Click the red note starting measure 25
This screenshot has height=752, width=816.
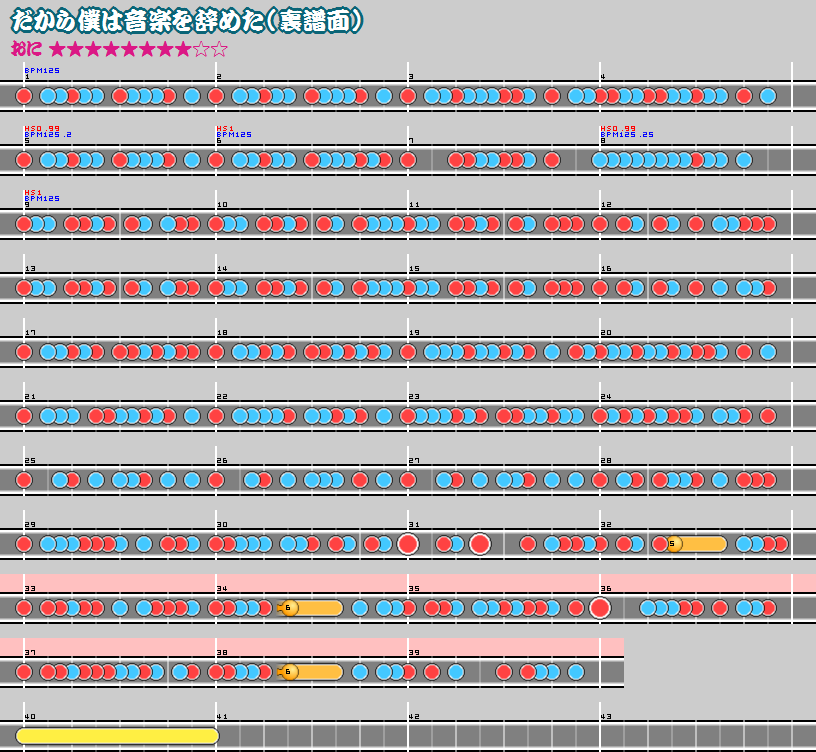click(24, 480)
